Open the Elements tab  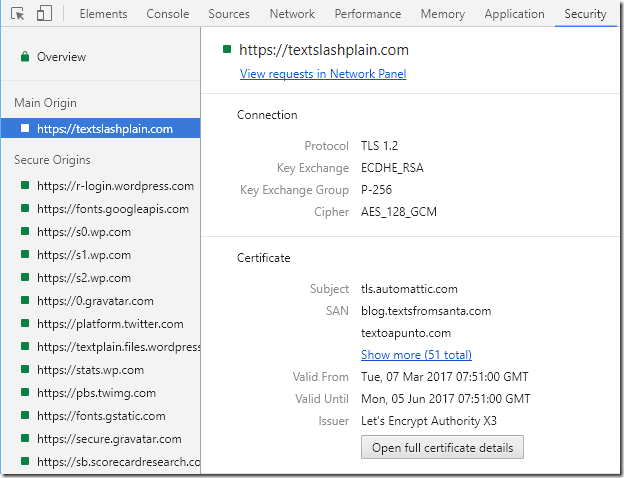tap(103, 14)
